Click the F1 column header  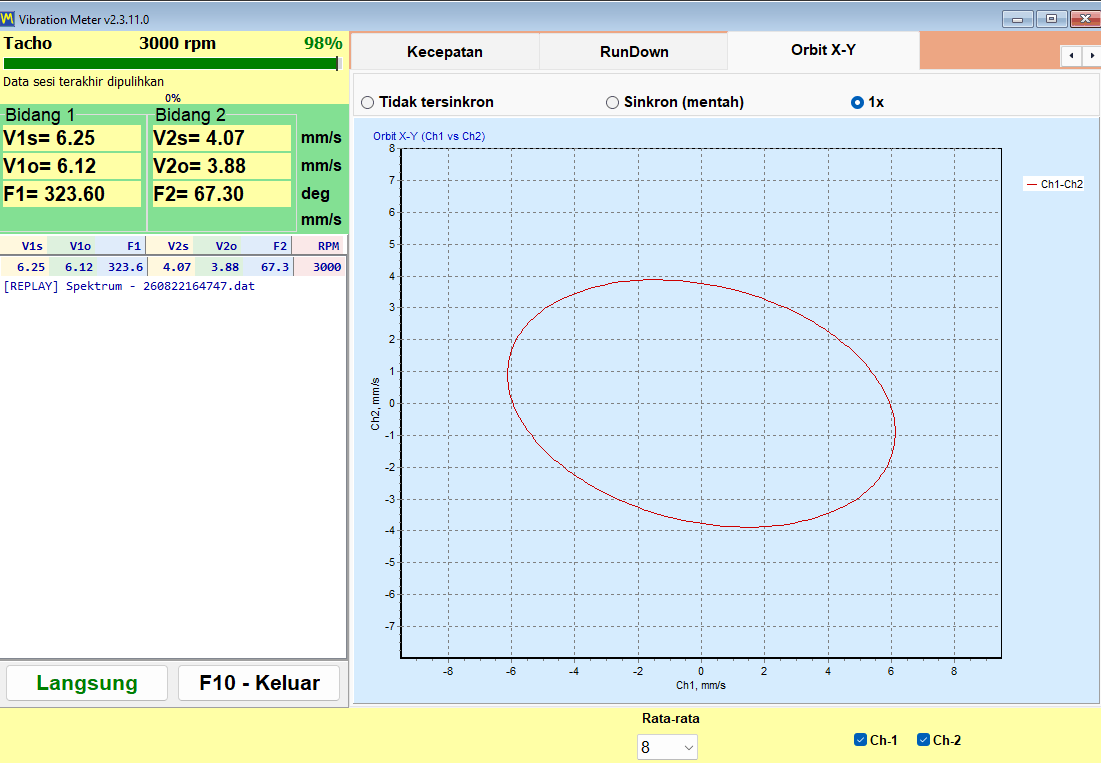tap(121, 246)
